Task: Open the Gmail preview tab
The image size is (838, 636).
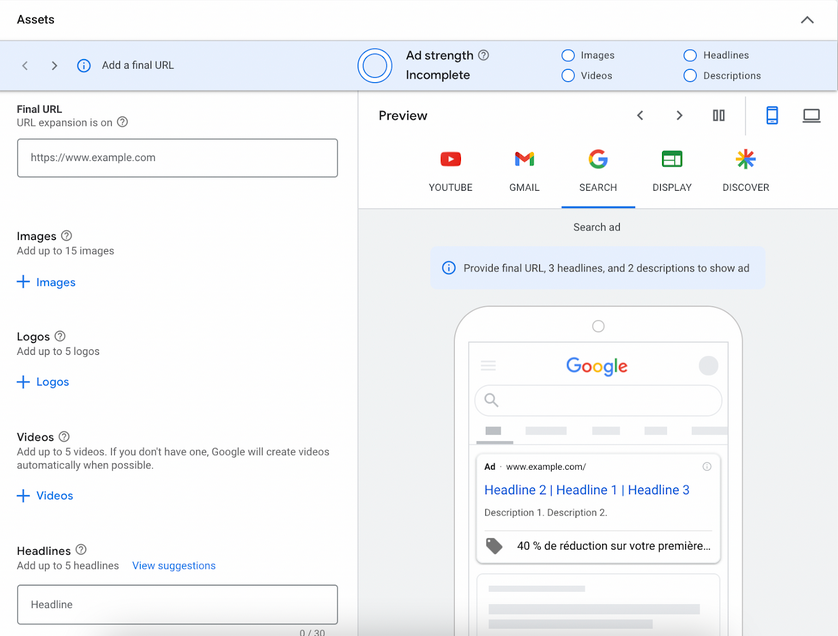Action: [524, 170]
